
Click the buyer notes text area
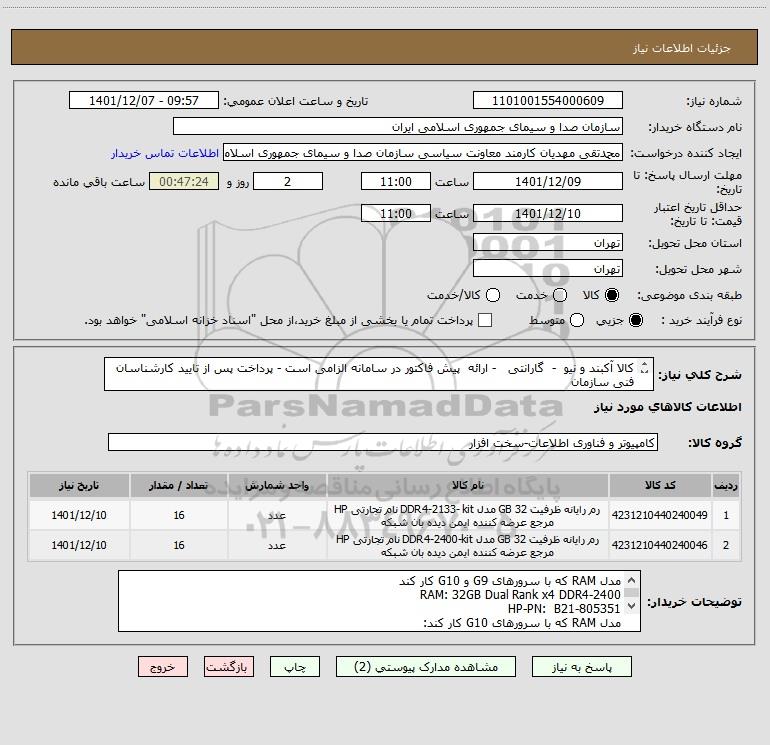379,601
